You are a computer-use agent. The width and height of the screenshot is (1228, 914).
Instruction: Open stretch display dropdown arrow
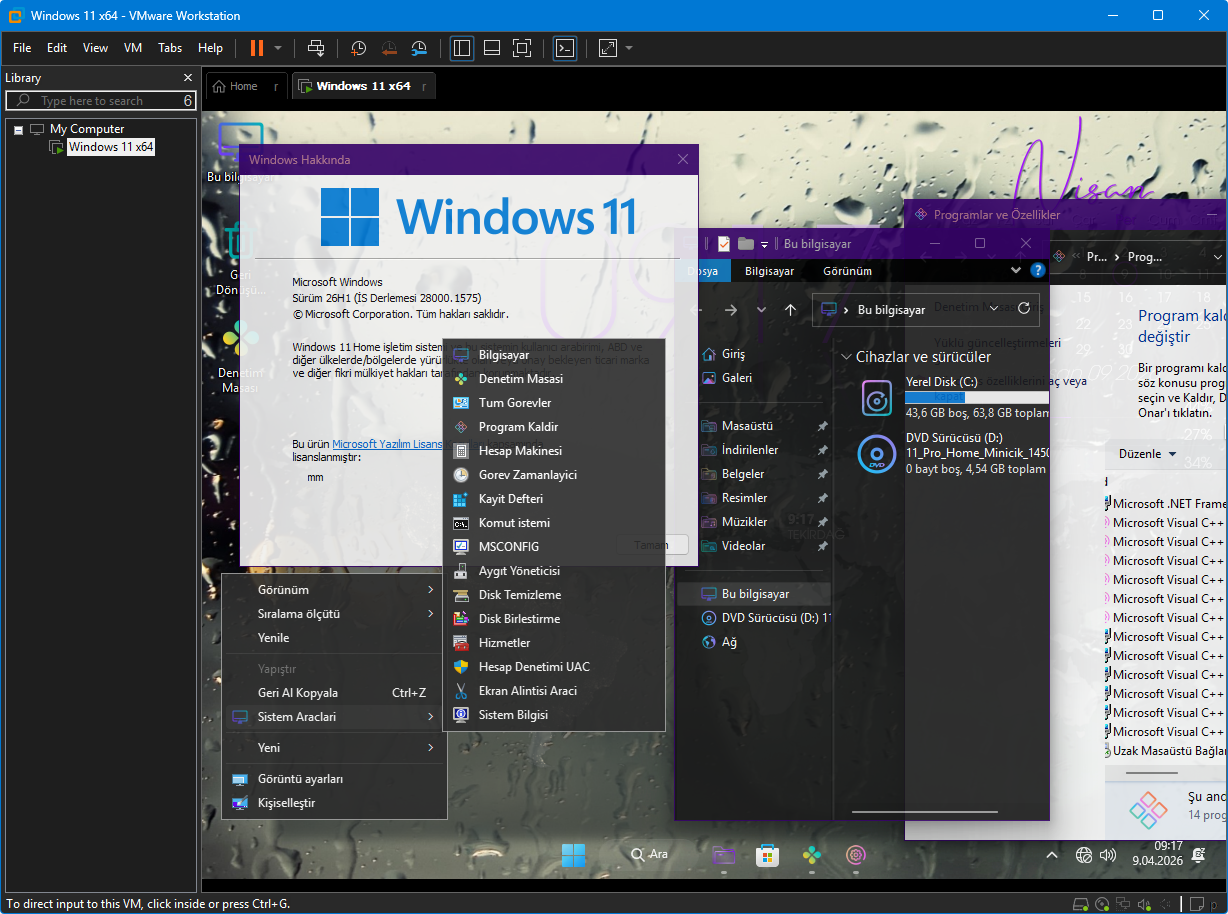click(x=629, y=48)
